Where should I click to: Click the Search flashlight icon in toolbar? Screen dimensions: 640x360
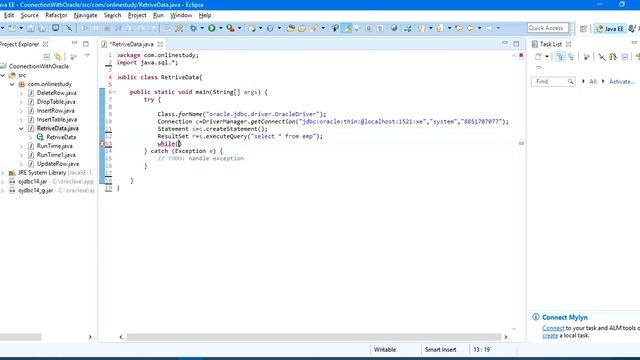click(x=314, y=28)
